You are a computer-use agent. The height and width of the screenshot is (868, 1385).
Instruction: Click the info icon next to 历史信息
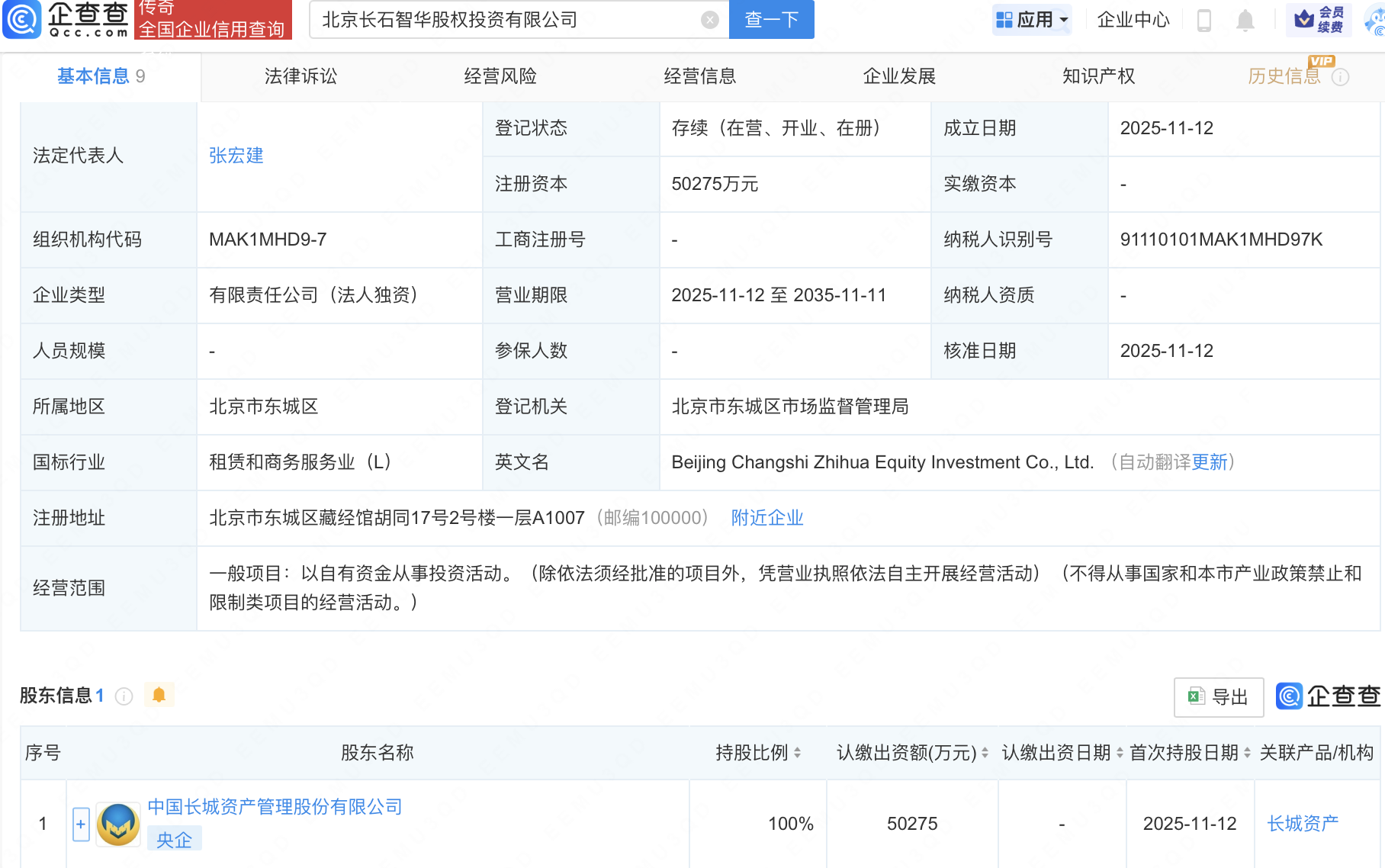coord(1340,77)
